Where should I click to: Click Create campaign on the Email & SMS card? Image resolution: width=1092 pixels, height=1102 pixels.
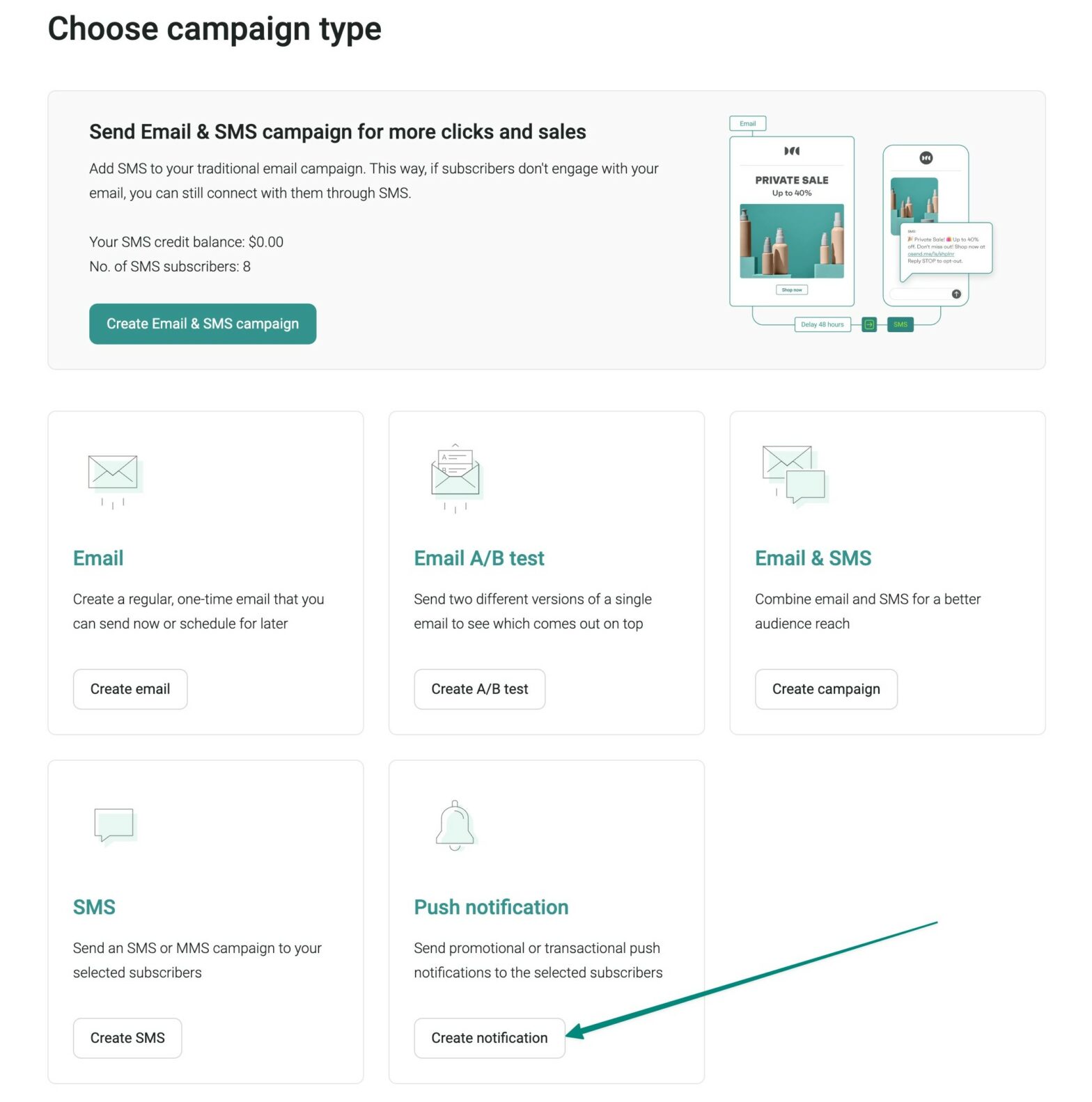[825, 689]
